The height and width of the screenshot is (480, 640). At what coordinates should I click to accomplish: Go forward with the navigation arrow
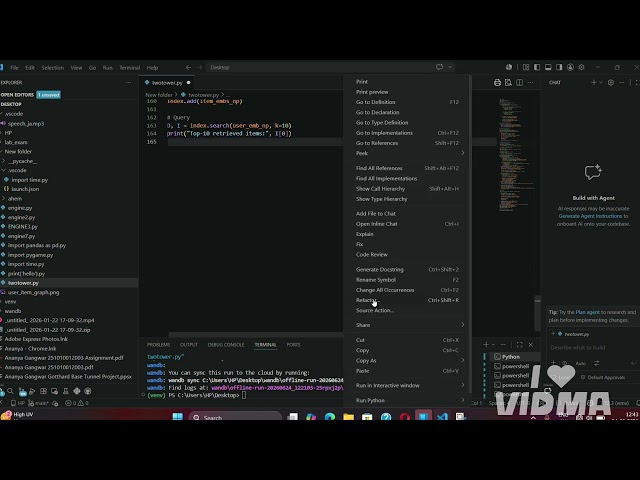(200, 67)
